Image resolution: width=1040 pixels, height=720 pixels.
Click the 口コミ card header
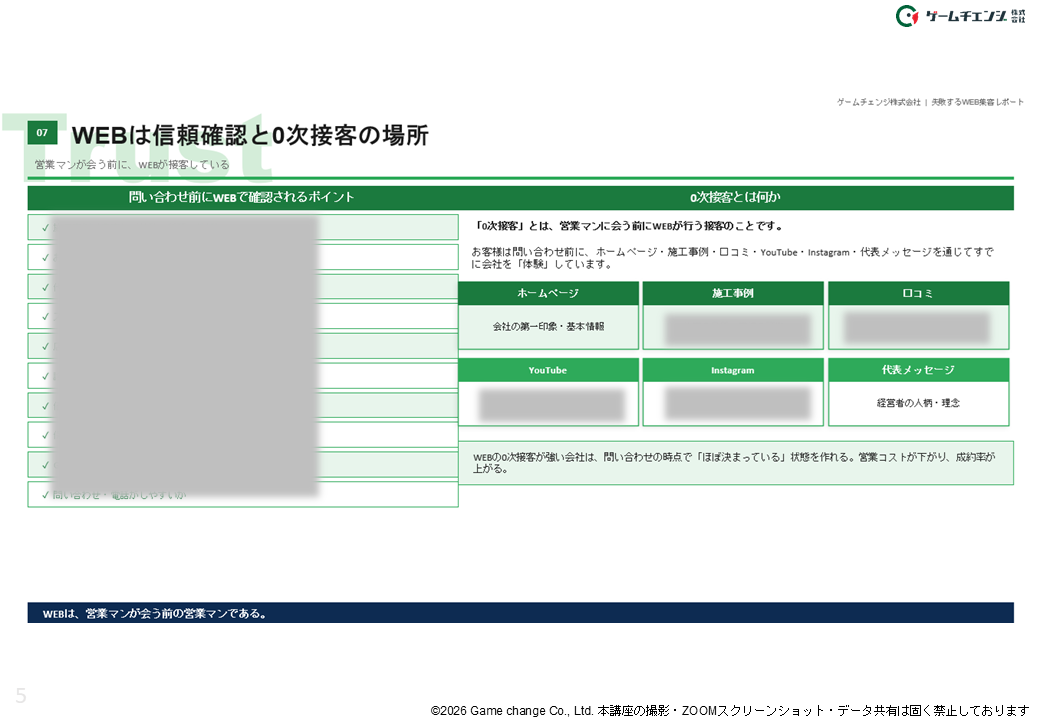click(x=918, y=293)
